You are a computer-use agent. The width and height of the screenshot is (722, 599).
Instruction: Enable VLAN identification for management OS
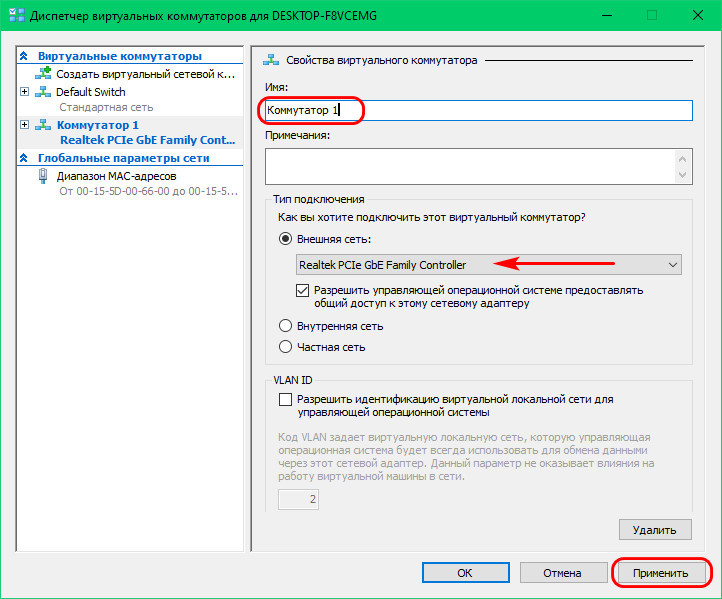click(x=285, y=399)
